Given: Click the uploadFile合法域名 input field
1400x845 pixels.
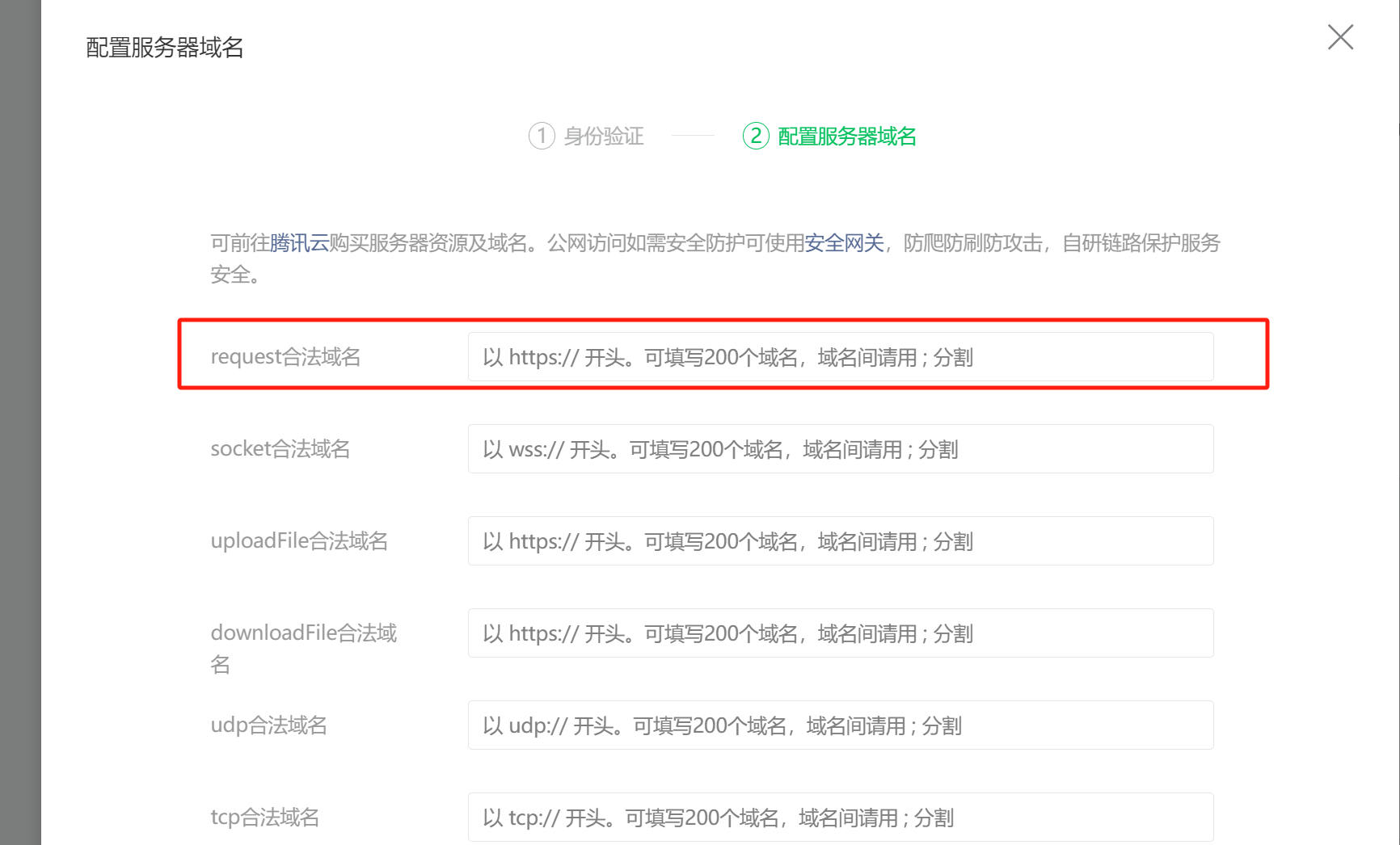Looking at the screenshot, I should point(841,540).
